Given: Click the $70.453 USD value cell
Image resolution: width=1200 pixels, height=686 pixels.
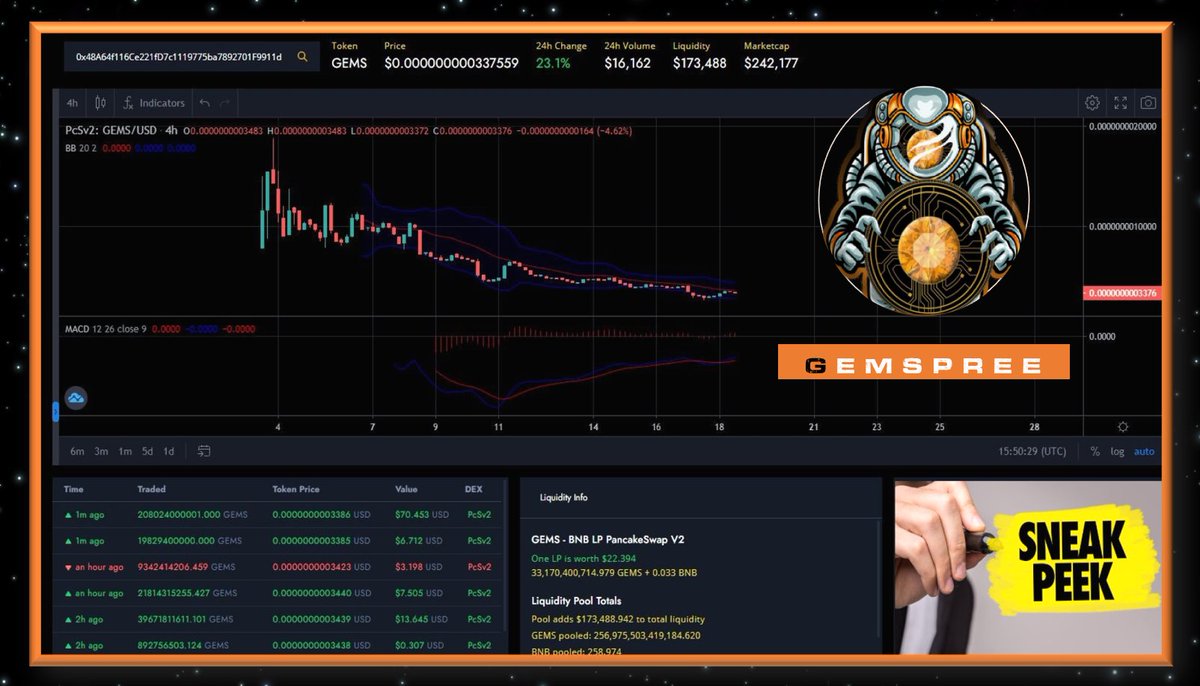Looking at the screenshot, I should (x=423, y=515).
